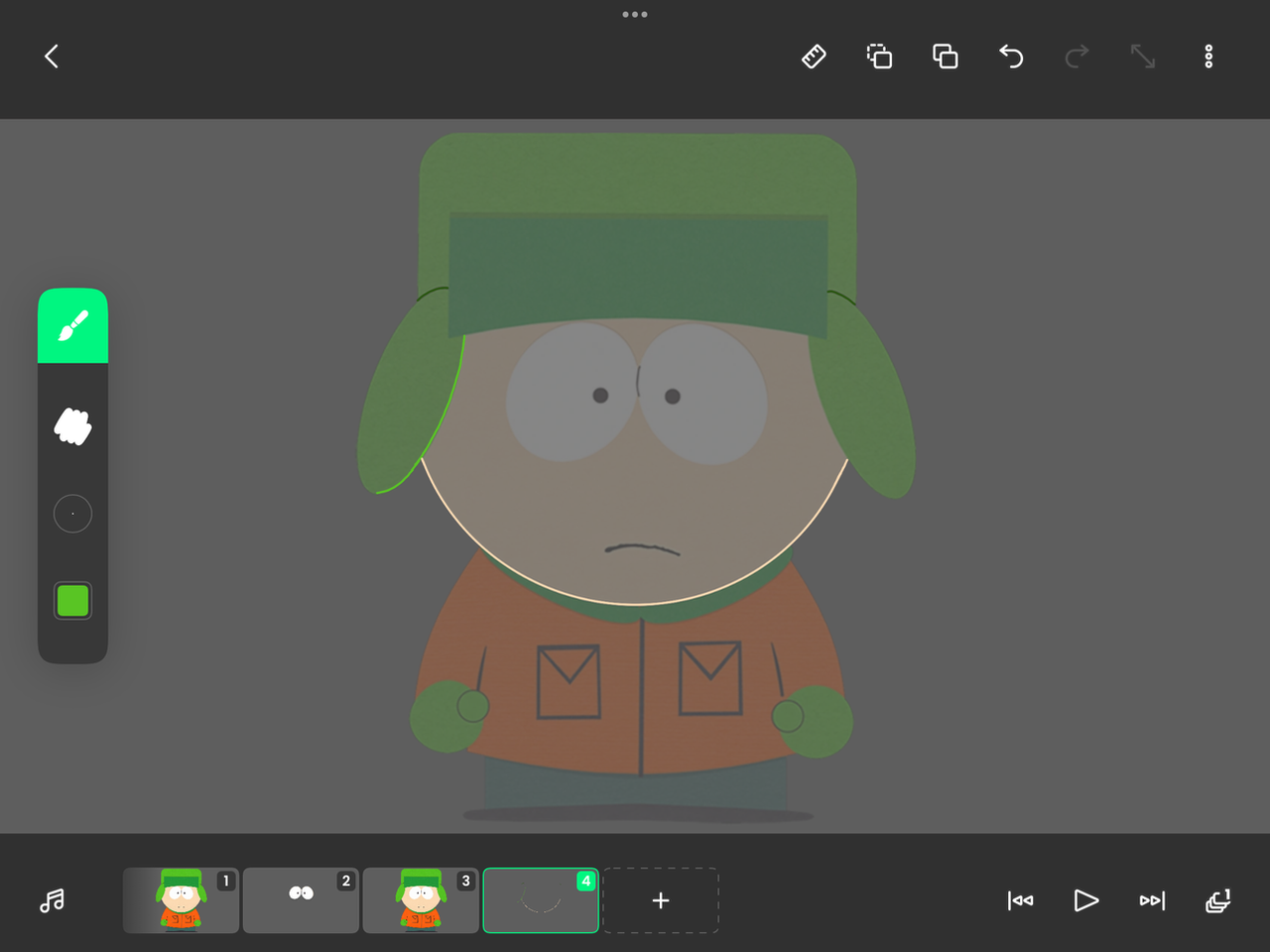Viewport: 1270px width, 952px height.
Task: Select frame 3 thumbnail
Action: (x=421, y=900)
